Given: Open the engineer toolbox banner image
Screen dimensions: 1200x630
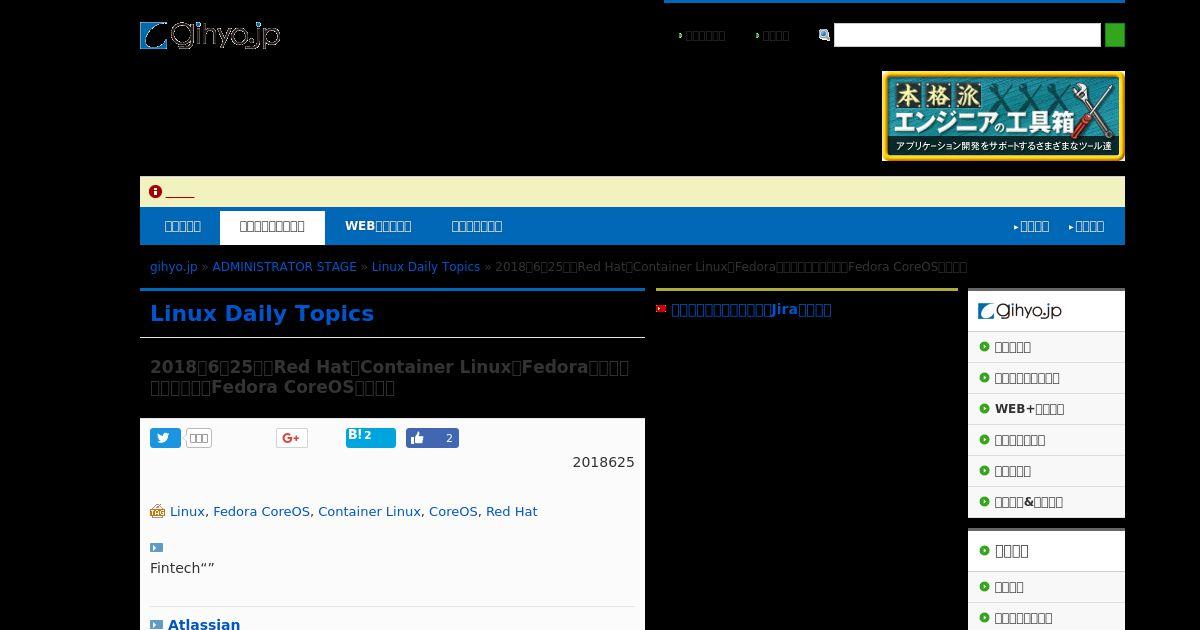Looking at the screenshot, I should pyautogui.click(x=1003, y=116).
